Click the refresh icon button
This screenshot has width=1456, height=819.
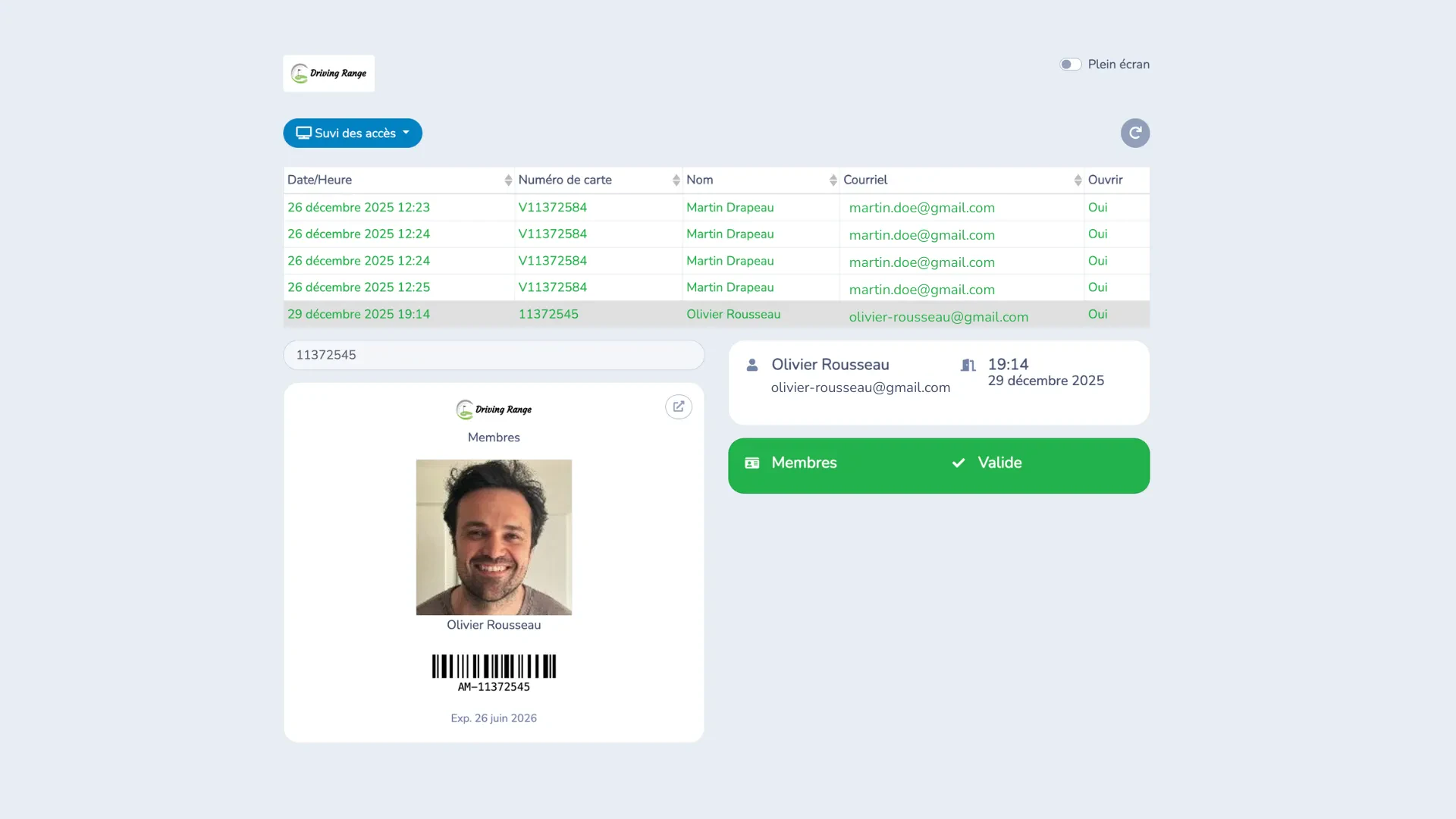[1134, 133]
